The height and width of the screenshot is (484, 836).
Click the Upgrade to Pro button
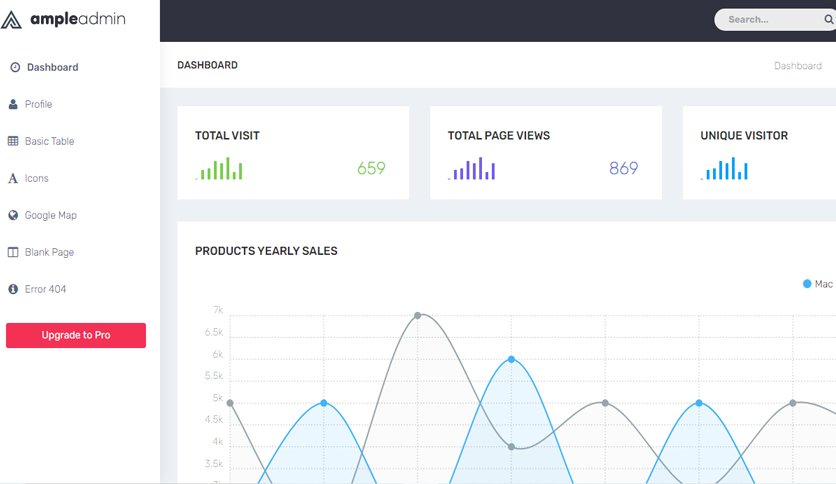tap(76, 335)
